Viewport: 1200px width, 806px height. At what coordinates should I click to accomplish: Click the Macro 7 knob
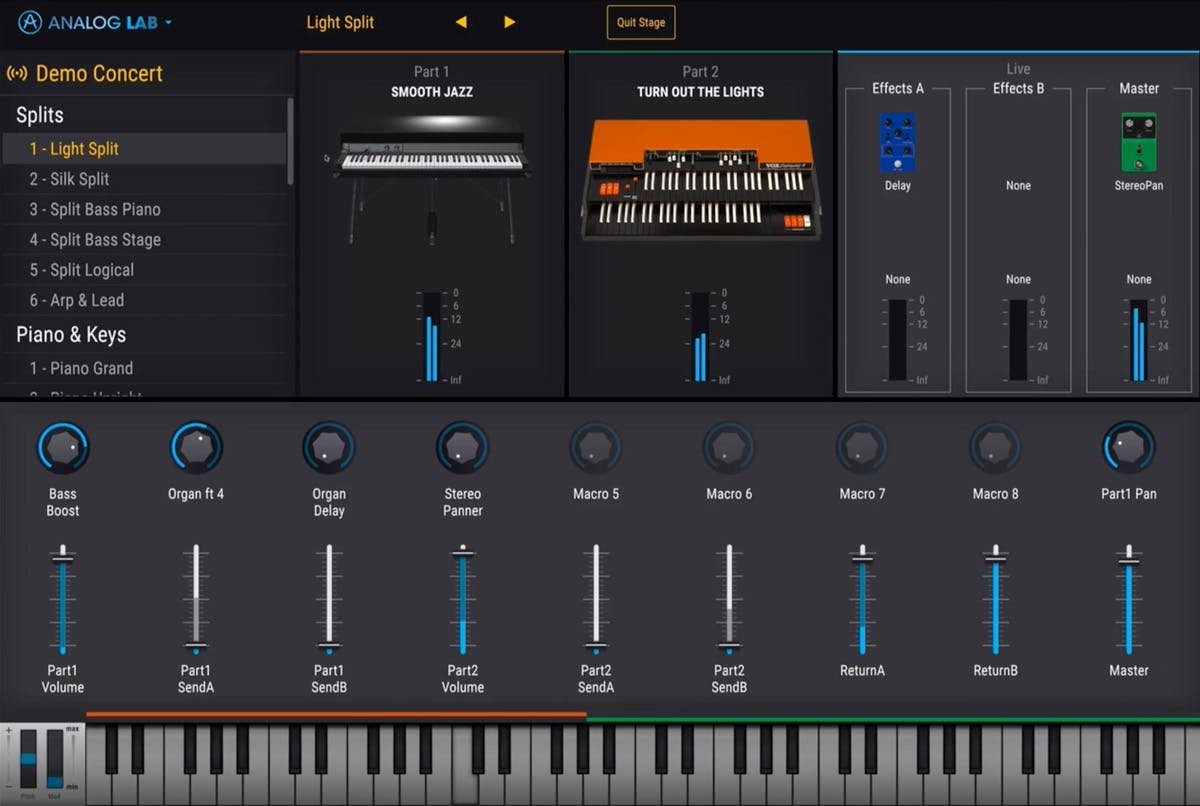click(x=862, y=448)
